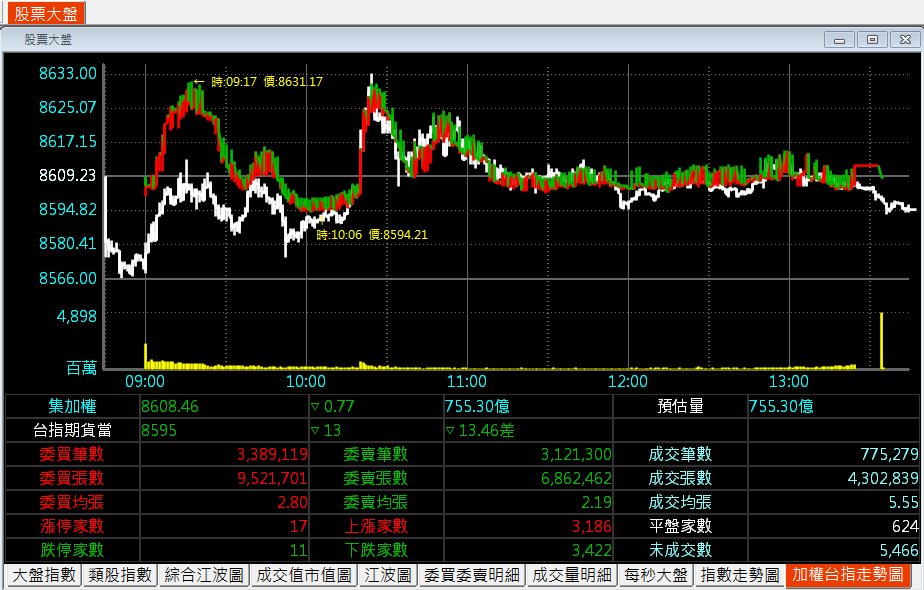Screen dimensions: 924x590
Task: Click the tall yellow closing volume bar
Action: click(x=881, y=340)
